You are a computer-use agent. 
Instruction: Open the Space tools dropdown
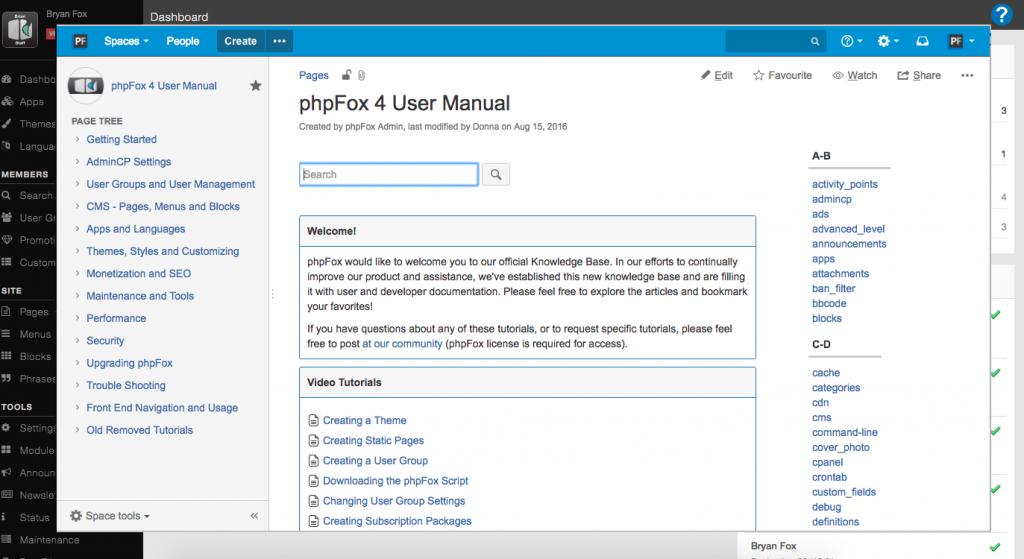point(110,516)
